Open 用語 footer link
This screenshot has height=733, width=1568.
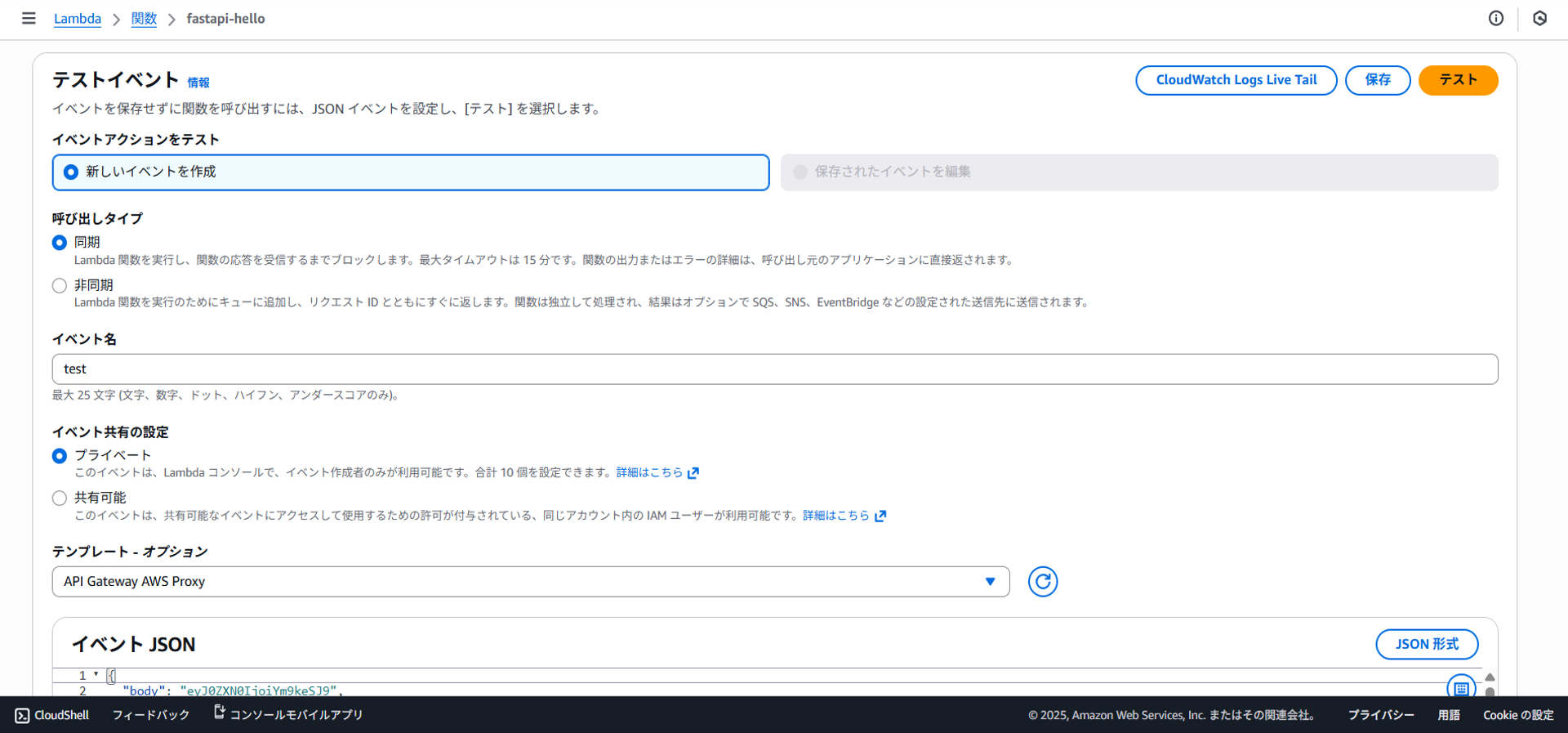(x=1449, y=715)
